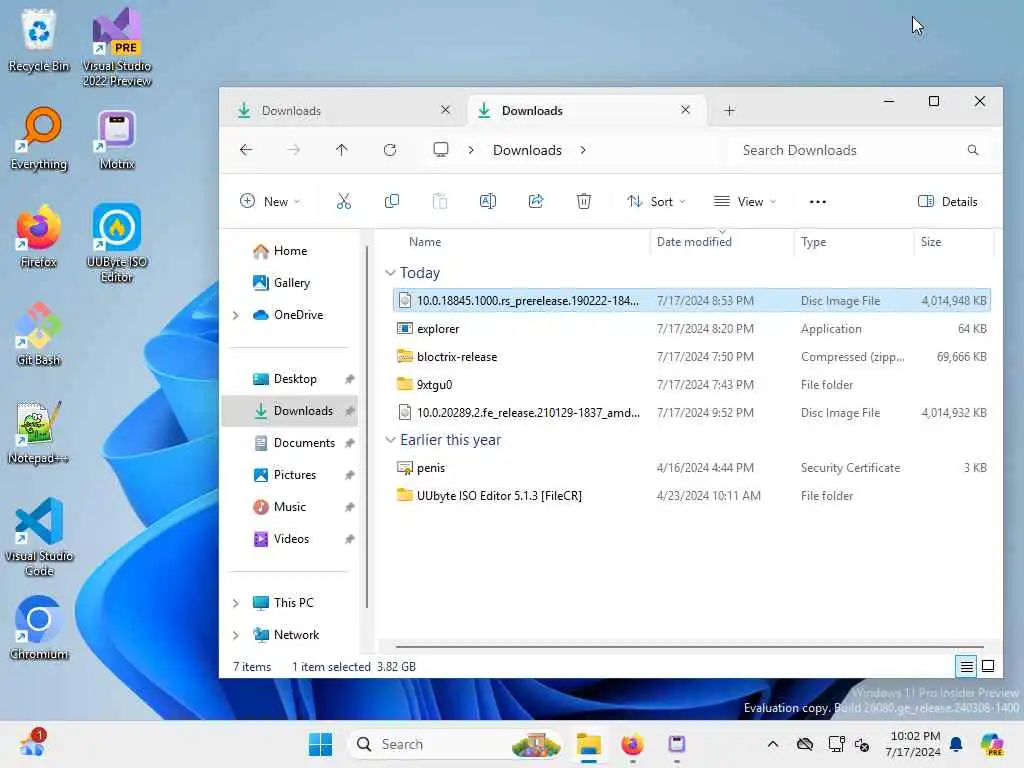
Task: Show hidden tray icons chevron
Action: [773, 744]
